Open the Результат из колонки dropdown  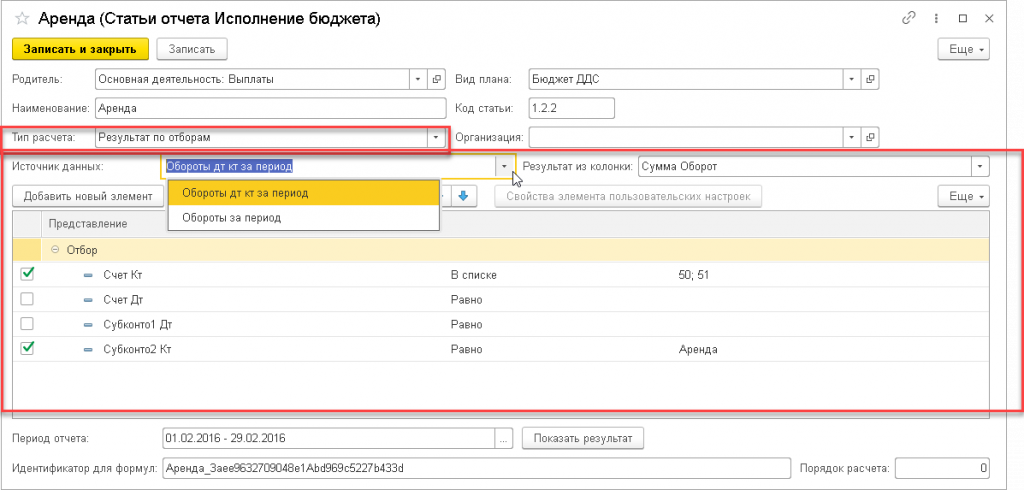pos(980,166)
